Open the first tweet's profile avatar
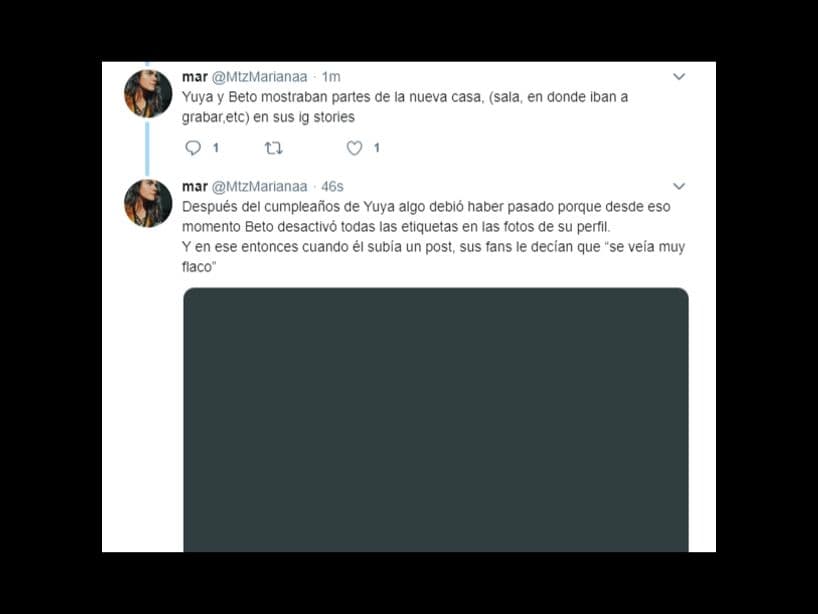This screenshot has height=614, width=818. [148, 94]
